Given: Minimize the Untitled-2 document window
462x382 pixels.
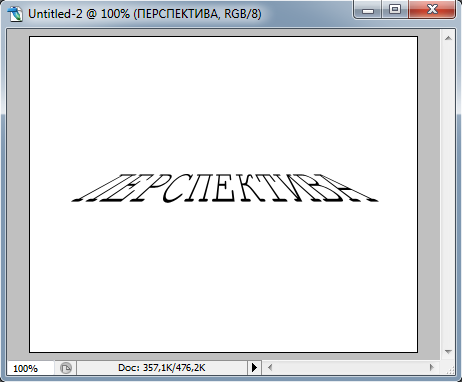Looking at the screenshot, I should point(367,10).
